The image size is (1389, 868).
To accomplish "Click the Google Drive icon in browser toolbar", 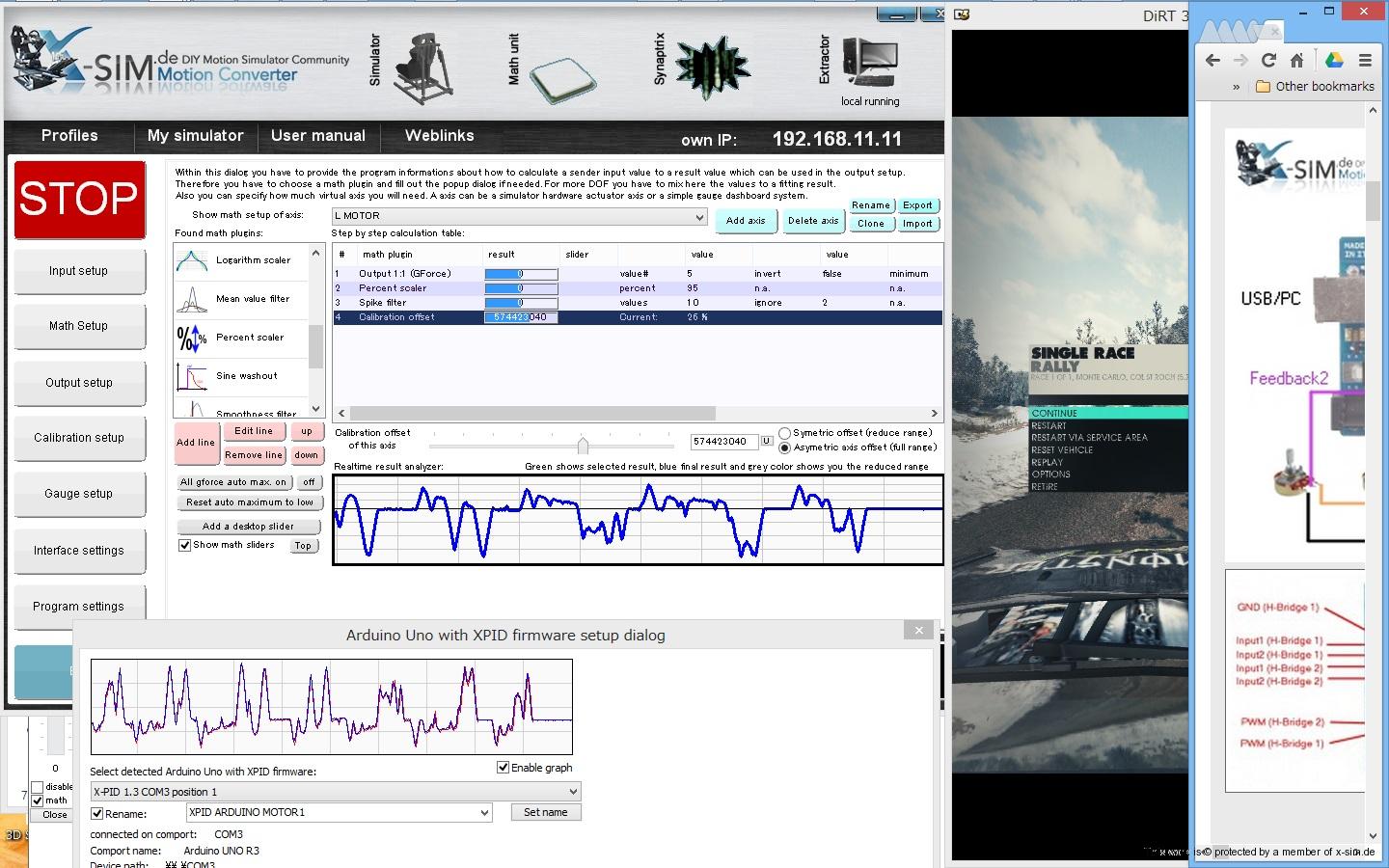I will pos(1334,60).
